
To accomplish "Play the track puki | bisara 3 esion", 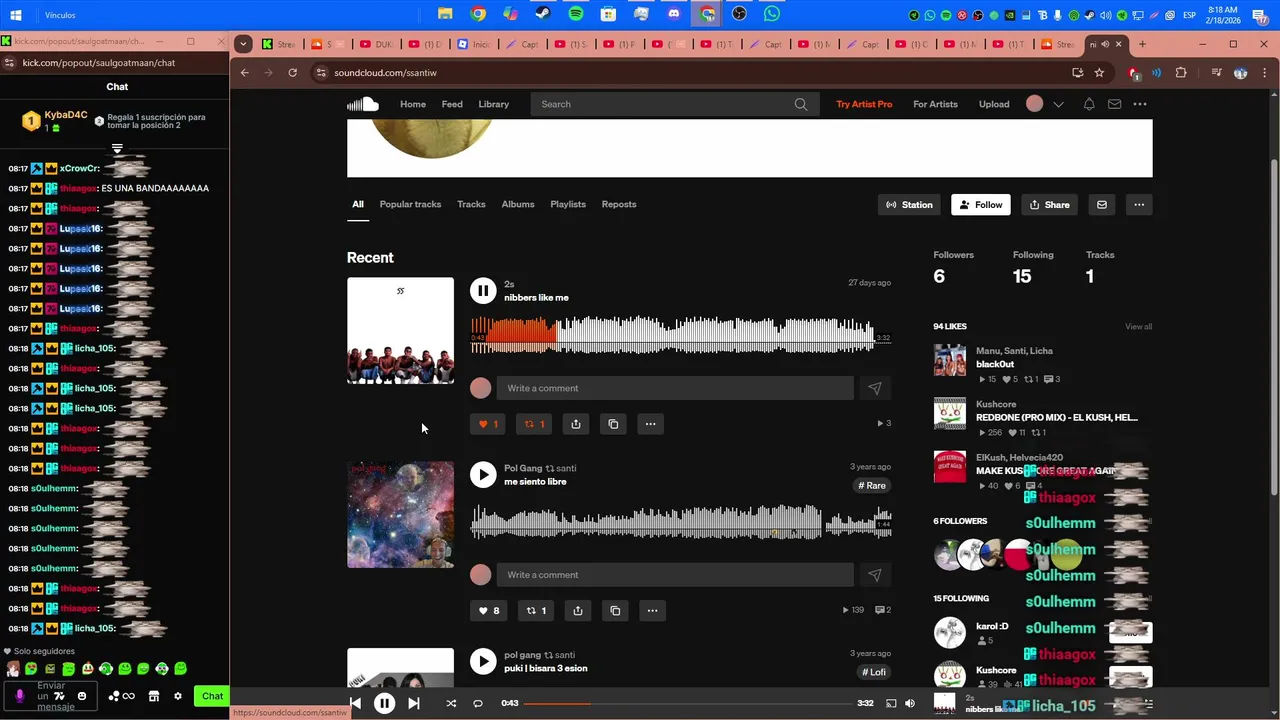I will click(x=483, y=661).
